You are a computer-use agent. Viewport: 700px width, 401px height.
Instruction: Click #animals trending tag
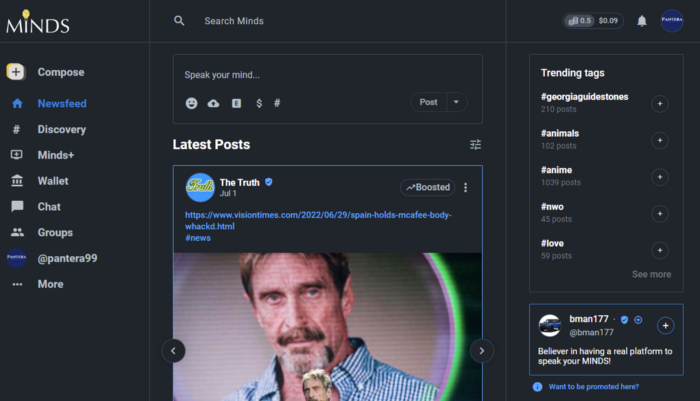coord(560,133)
